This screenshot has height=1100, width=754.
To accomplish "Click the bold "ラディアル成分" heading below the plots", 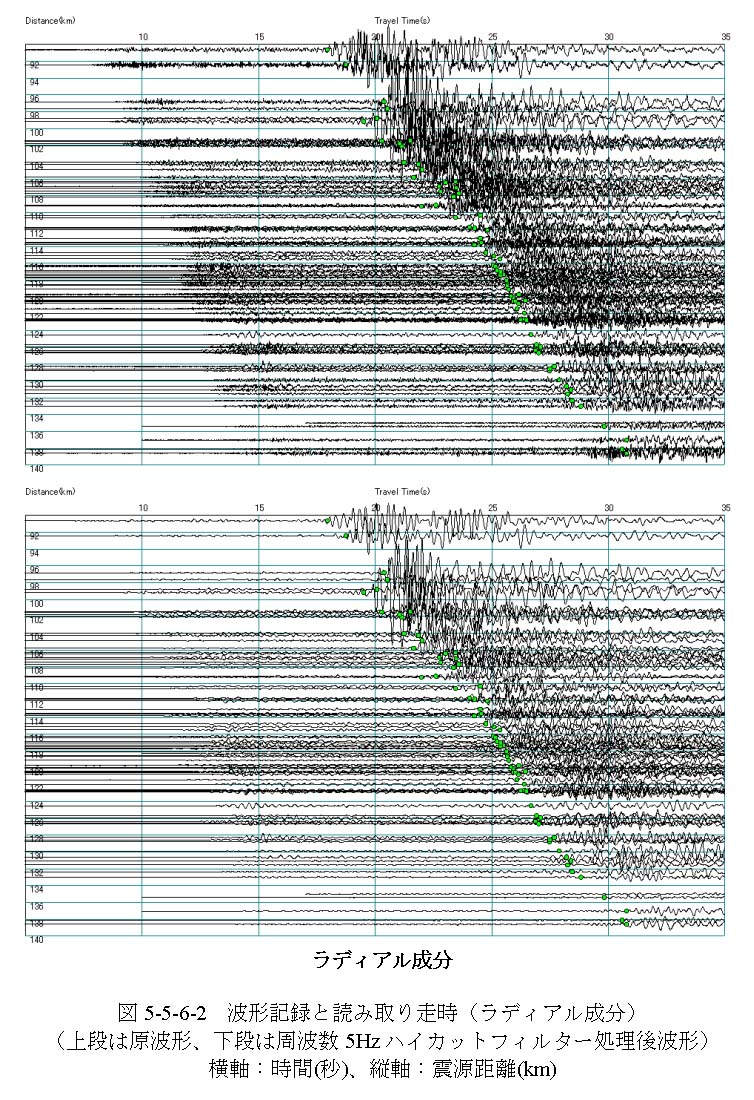I will (x=382, y=960).
